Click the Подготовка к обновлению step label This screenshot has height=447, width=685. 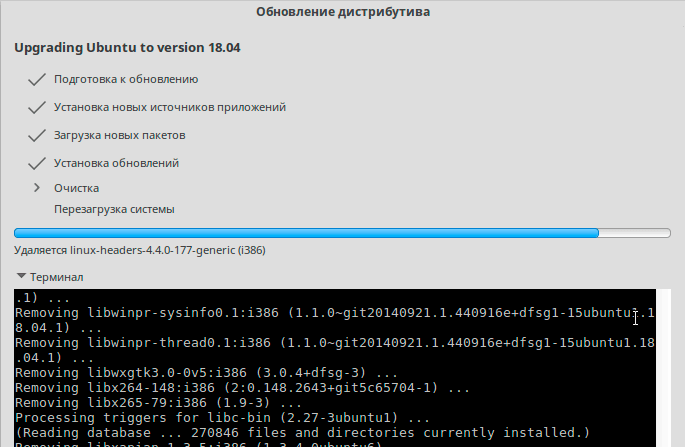pyautogui.click(x=125, y=79)
